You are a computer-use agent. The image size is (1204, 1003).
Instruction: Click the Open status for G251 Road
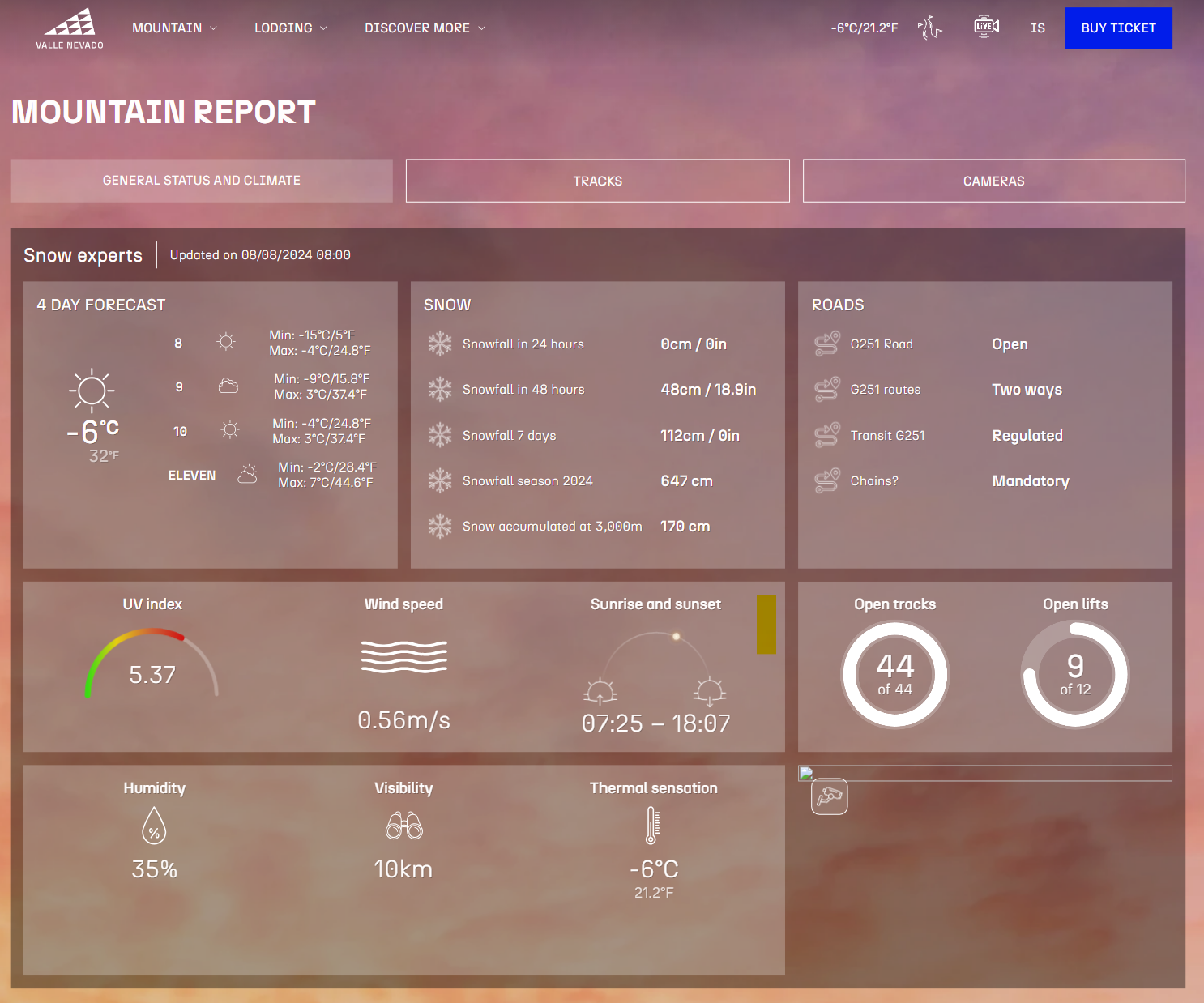(1010, 344)
